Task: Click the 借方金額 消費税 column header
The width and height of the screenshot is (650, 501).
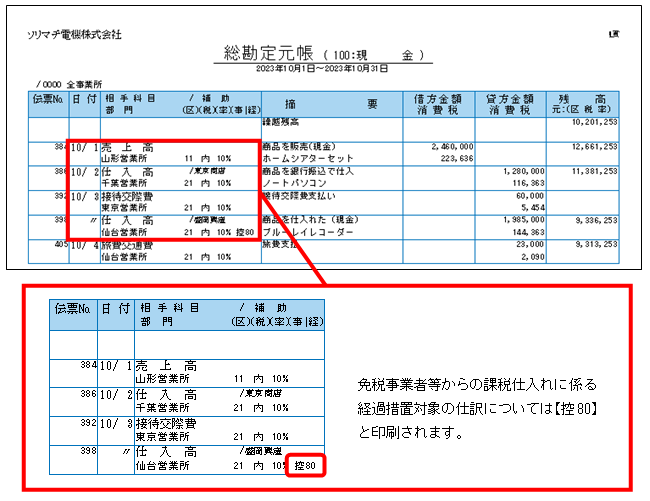Action: pos(438,104)
